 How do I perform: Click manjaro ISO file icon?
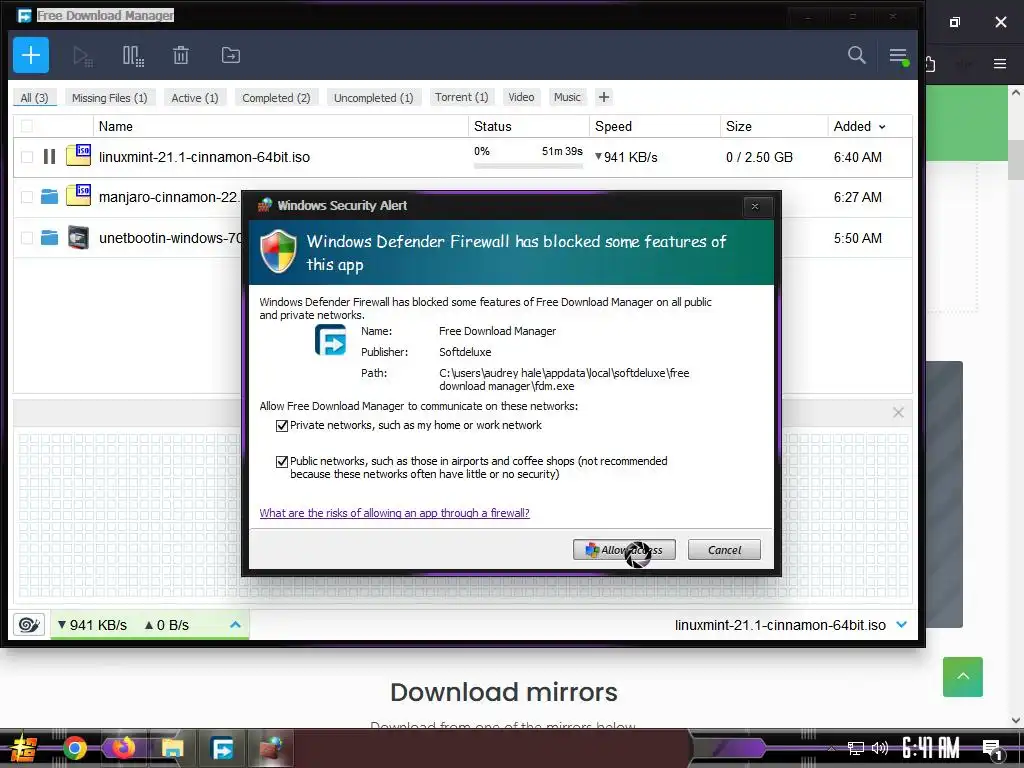(x=78, y=195)
